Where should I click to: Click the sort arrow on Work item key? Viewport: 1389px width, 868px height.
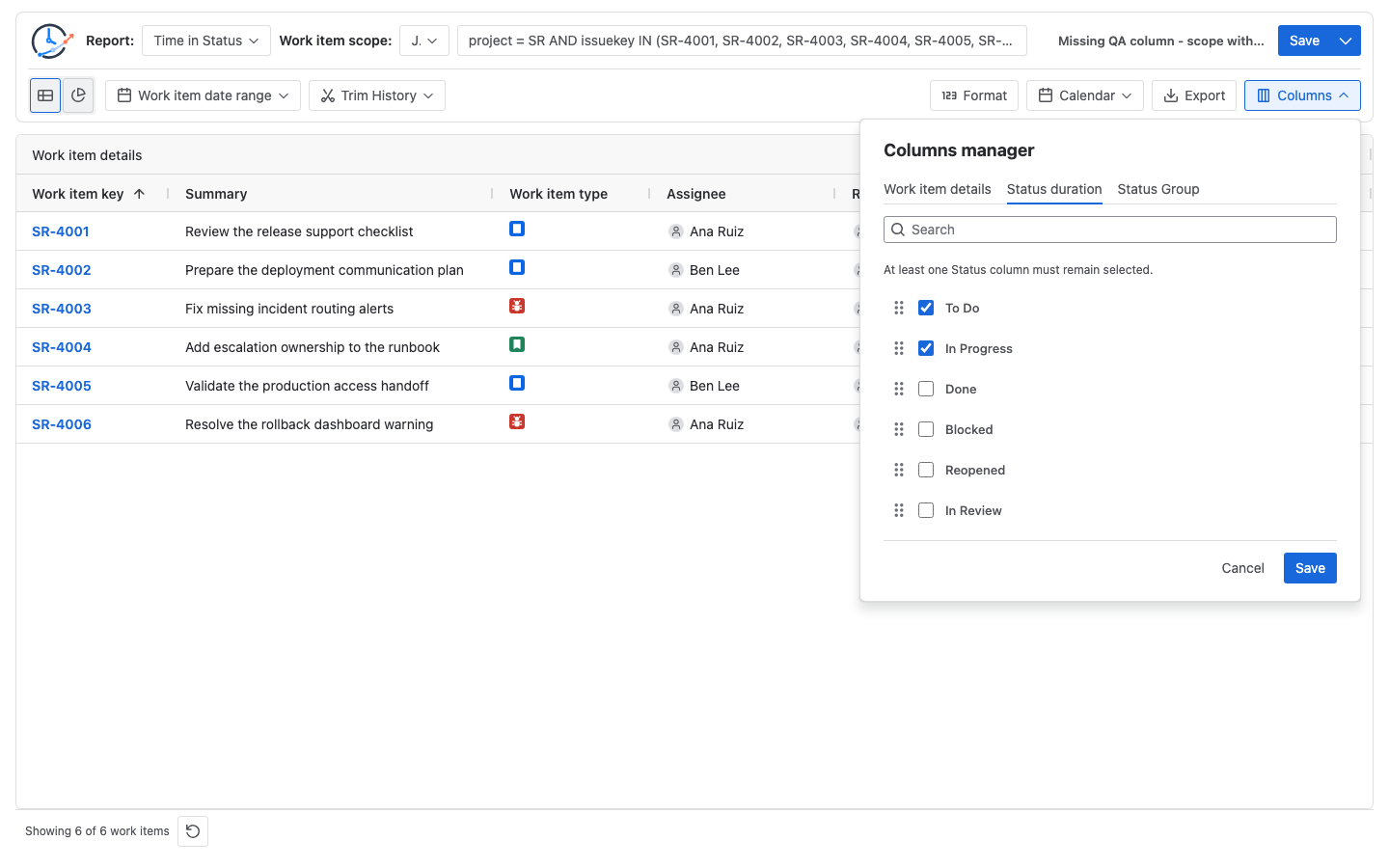[139, 194]
